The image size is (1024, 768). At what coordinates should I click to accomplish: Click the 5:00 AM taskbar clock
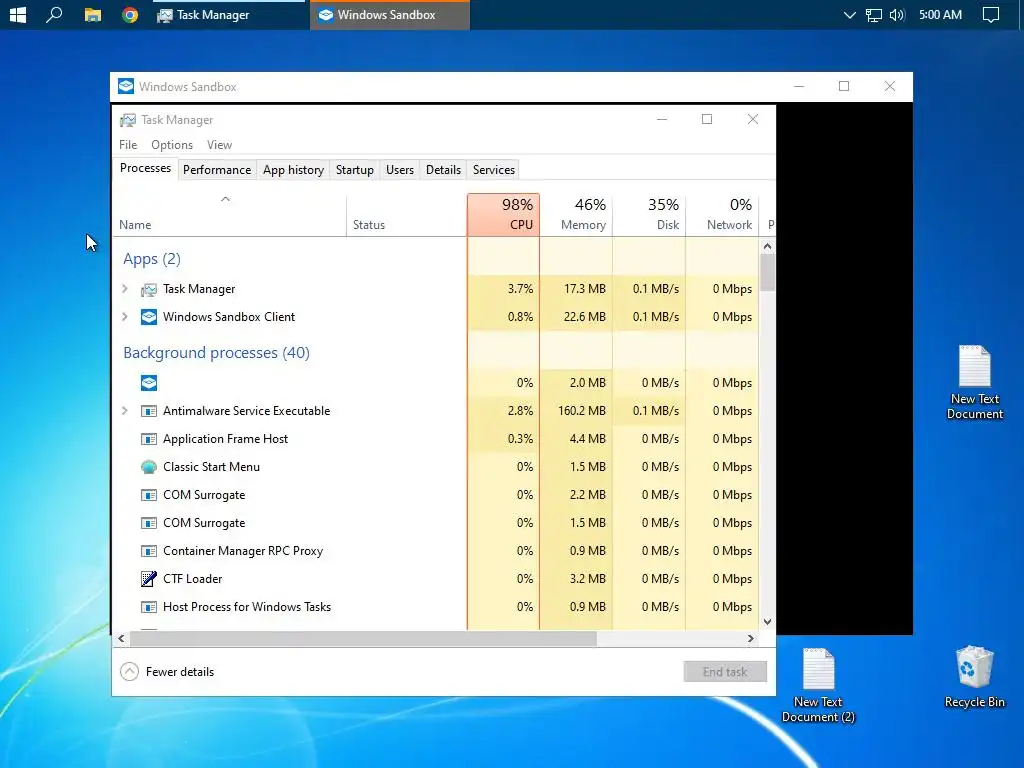940,14
